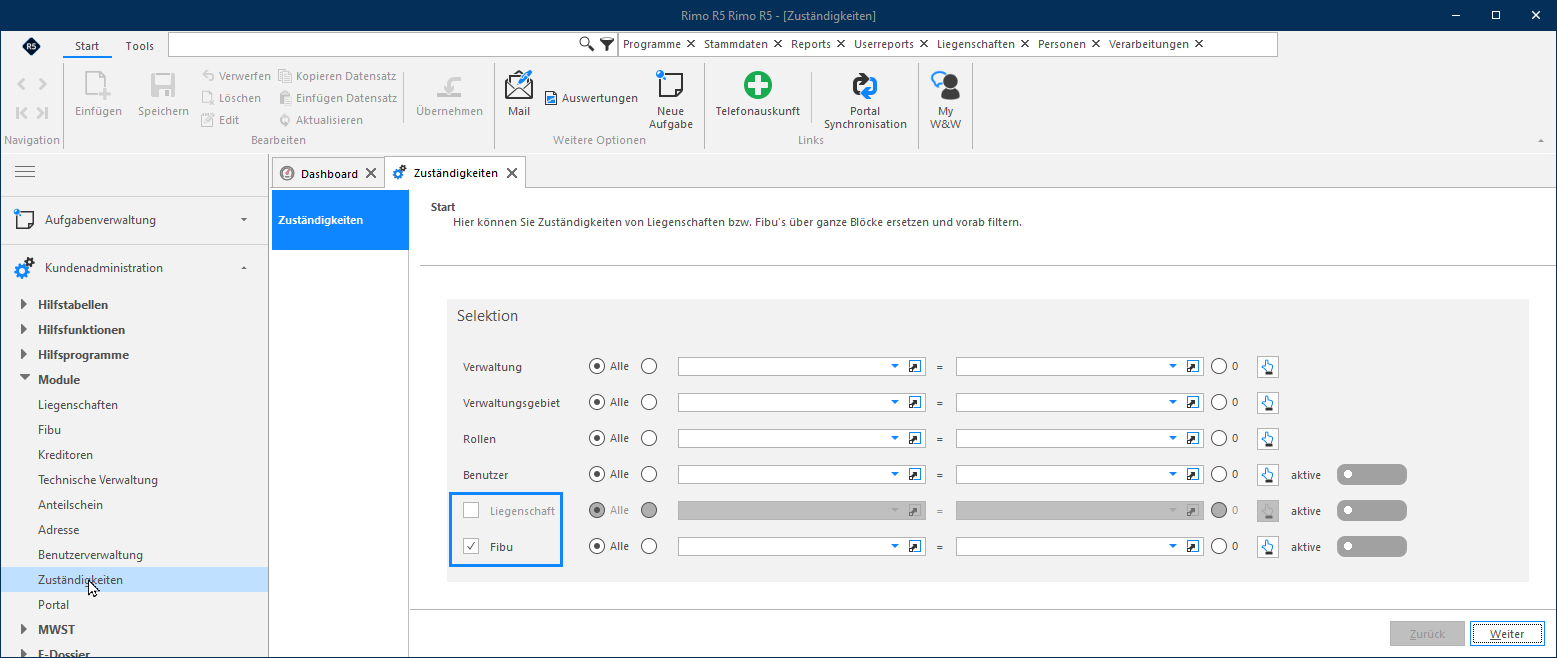
Task: Uncheck the Fibu checkbox
Action: pos(471,547)
